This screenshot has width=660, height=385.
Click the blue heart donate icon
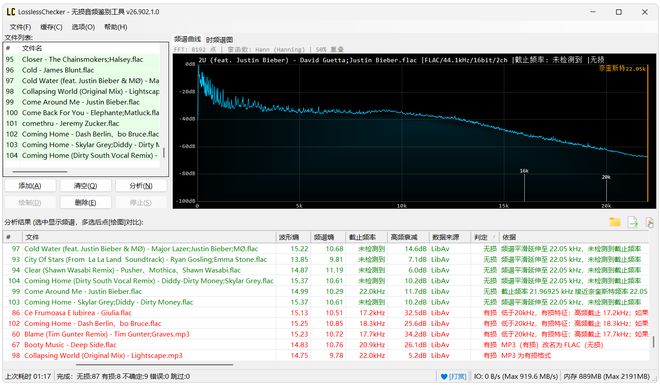pos(444,376)
